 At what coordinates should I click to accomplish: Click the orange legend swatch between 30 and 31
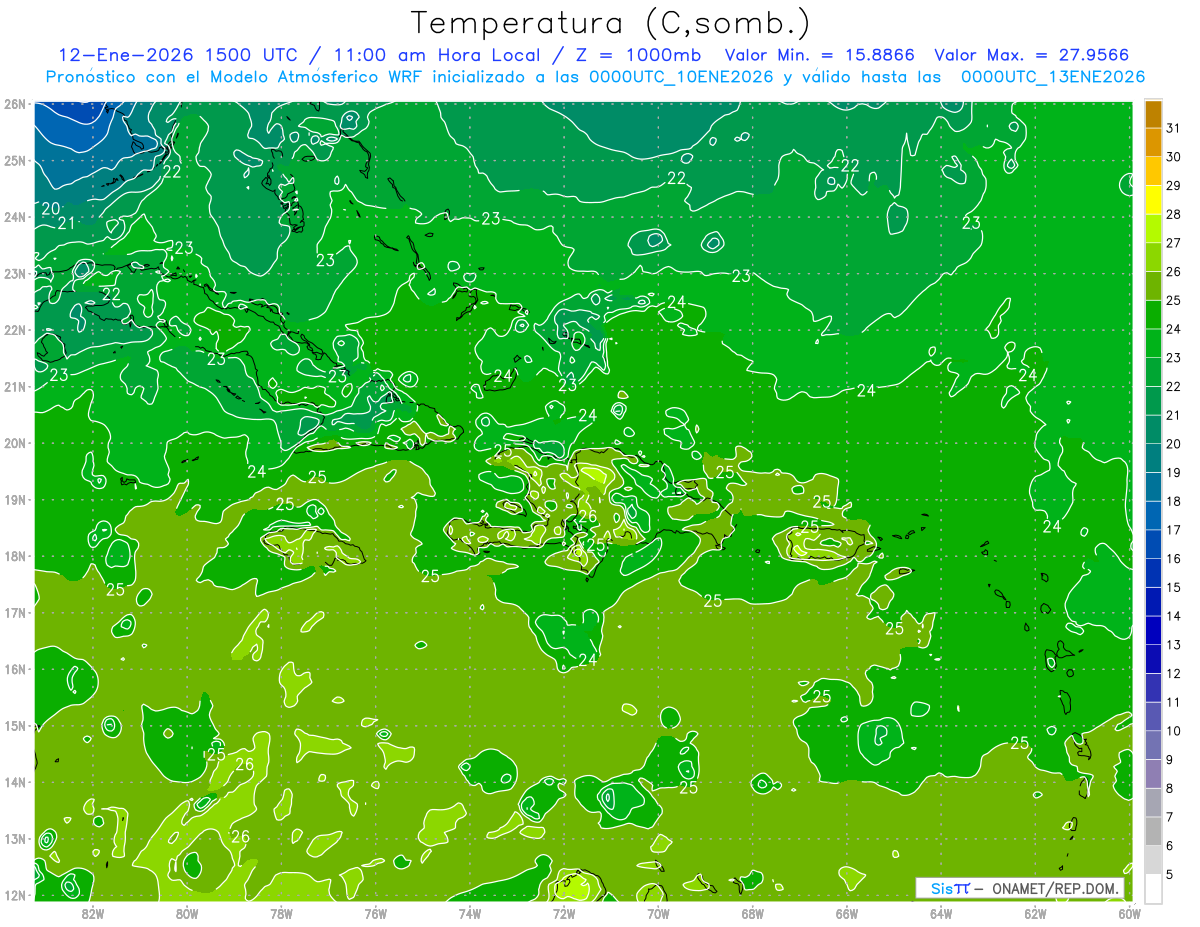pyautogui.click(x=1153, y=142)
